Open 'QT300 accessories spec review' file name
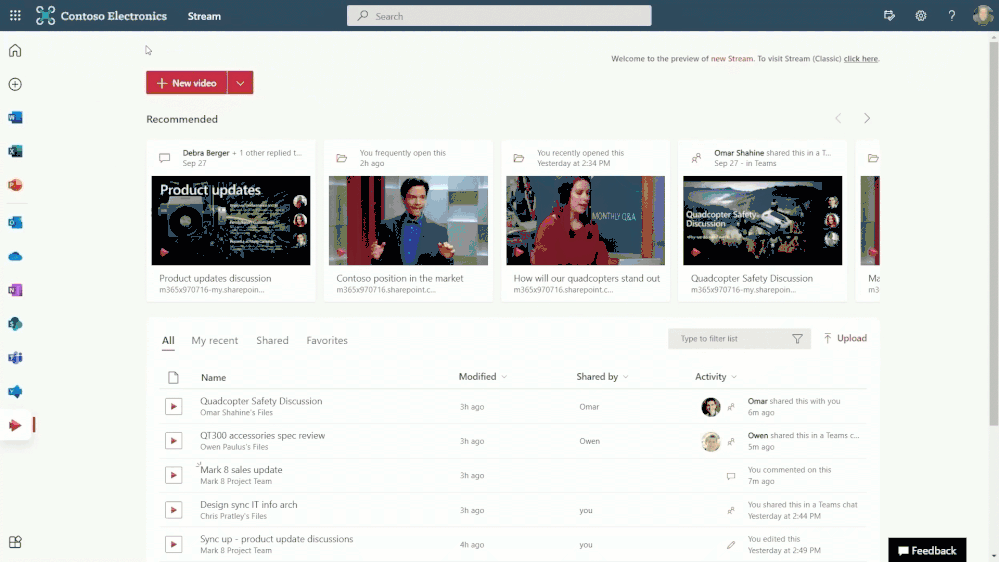This screenshot has height=562, width=999. click(x=262, y=436)
